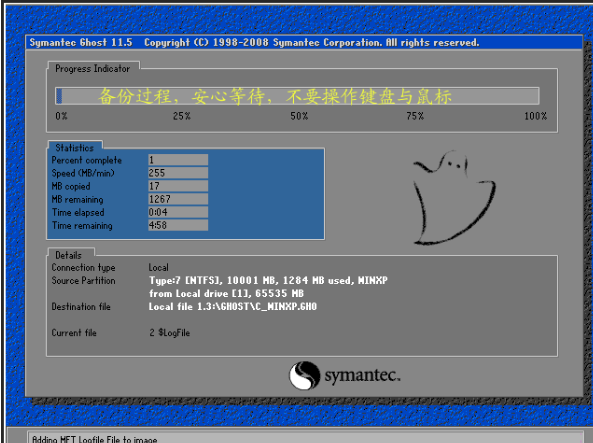Screen dimensions: 593x443
Task: Select the Progress Indicator panel label
Action: 92,68
